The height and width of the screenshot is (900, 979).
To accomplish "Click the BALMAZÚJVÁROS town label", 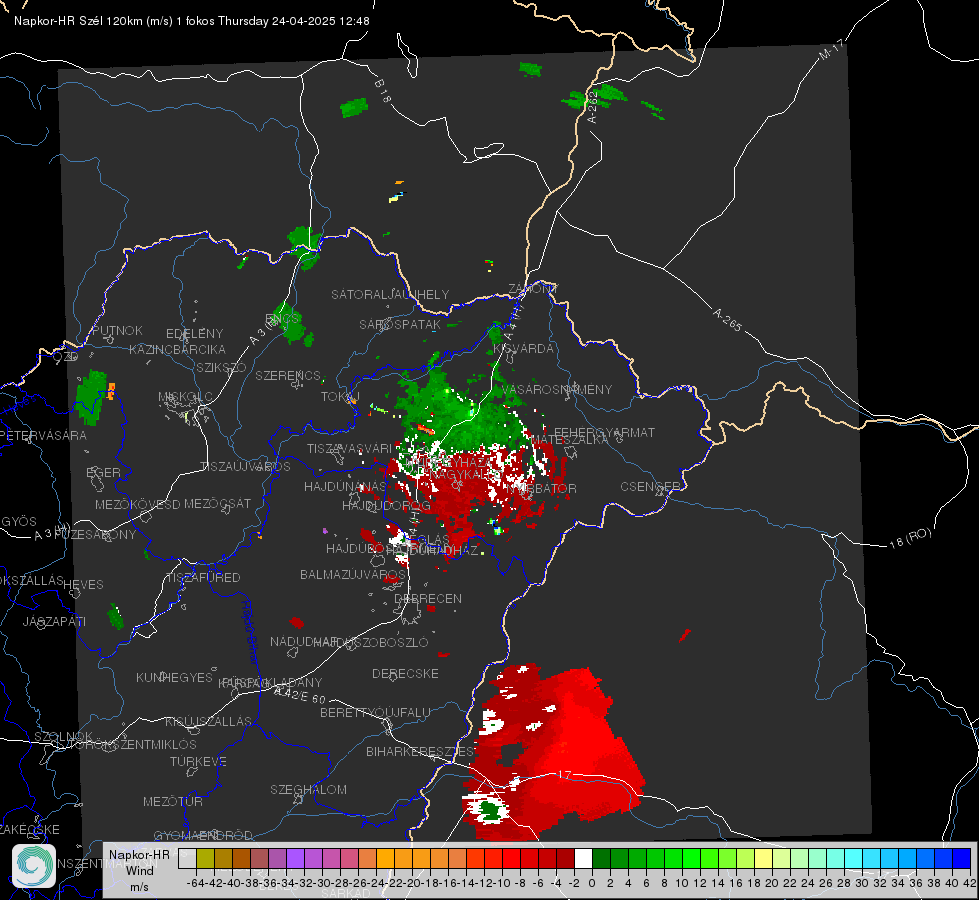I will click(353, 574).
